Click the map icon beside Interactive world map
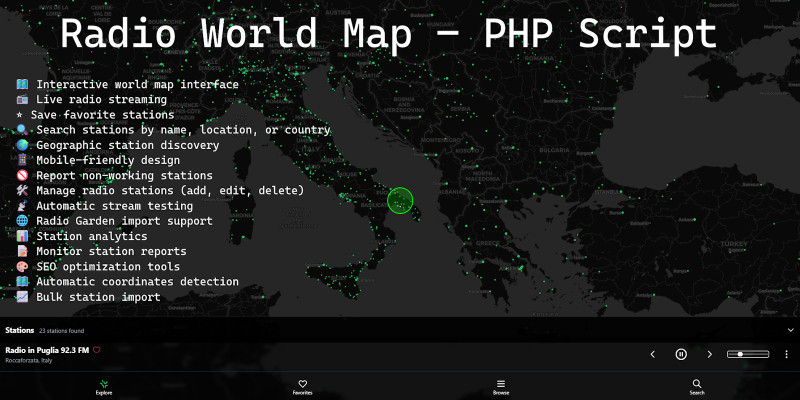This screenshot has width=800, height=400. coord(22,85)
